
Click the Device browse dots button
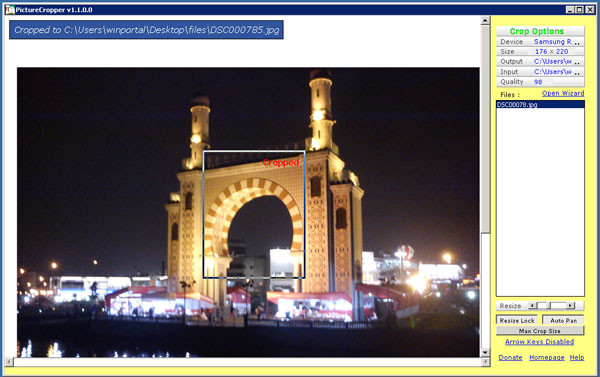click(577, 42)
